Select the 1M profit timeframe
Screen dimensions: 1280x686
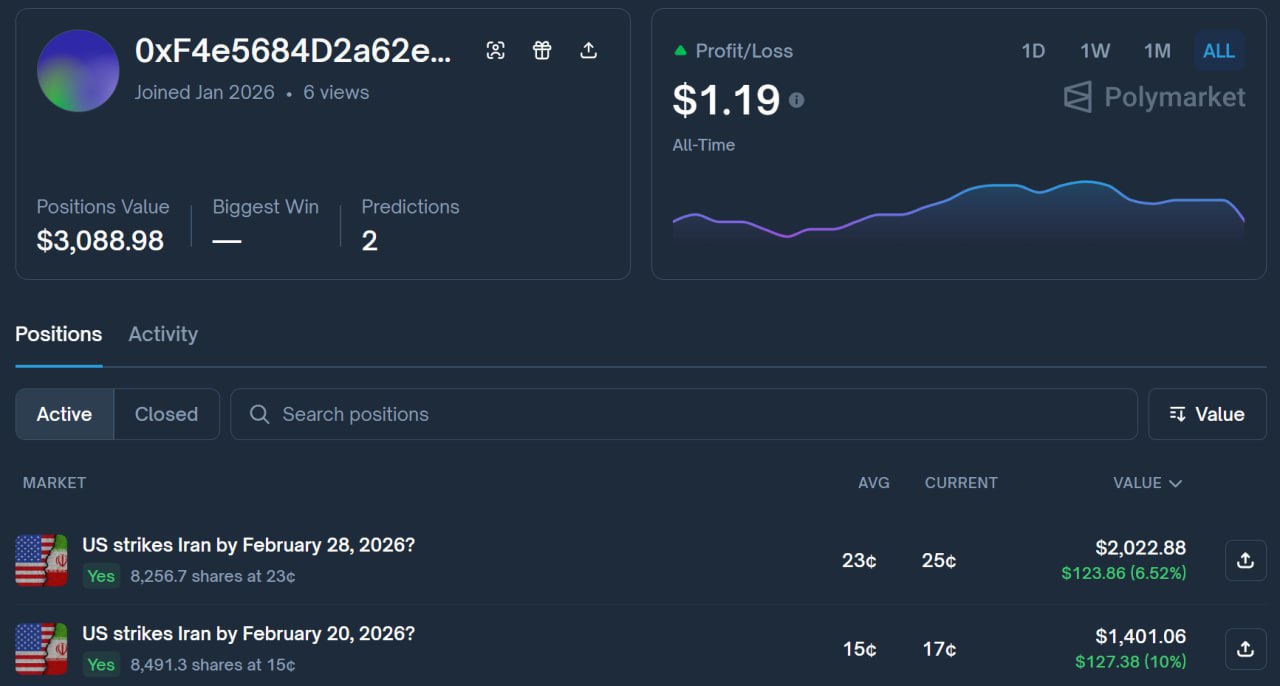[x=1157, y=51]
